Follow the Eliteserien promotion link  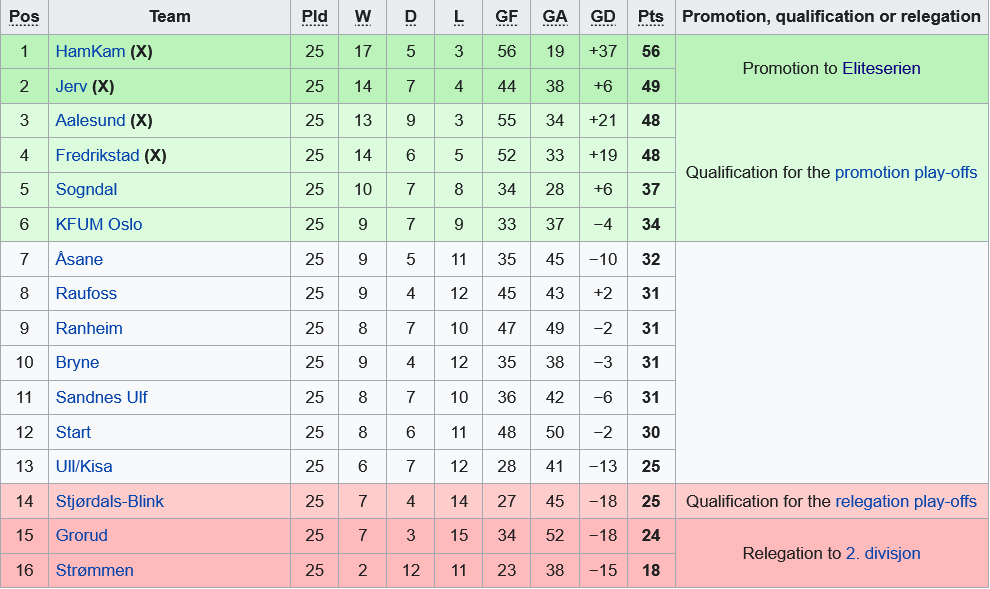pyautogui.click(x=881, y=68)
